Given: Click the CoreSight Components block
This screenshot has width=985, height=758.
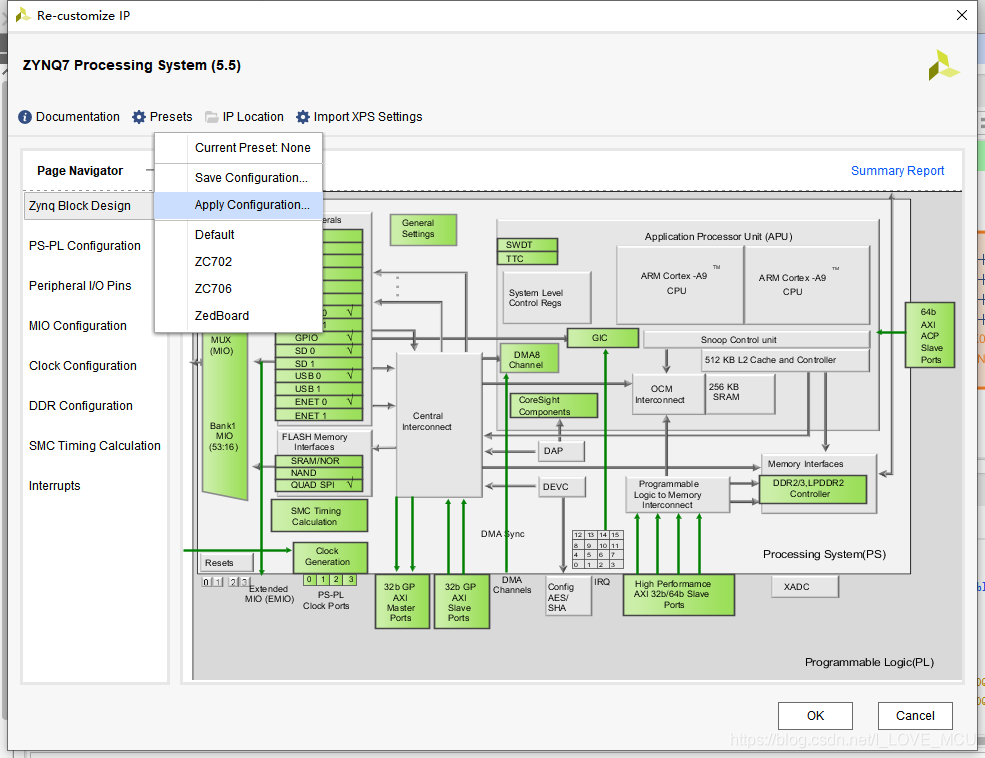Looking at the screenshot, I should (x=553, y=406).
